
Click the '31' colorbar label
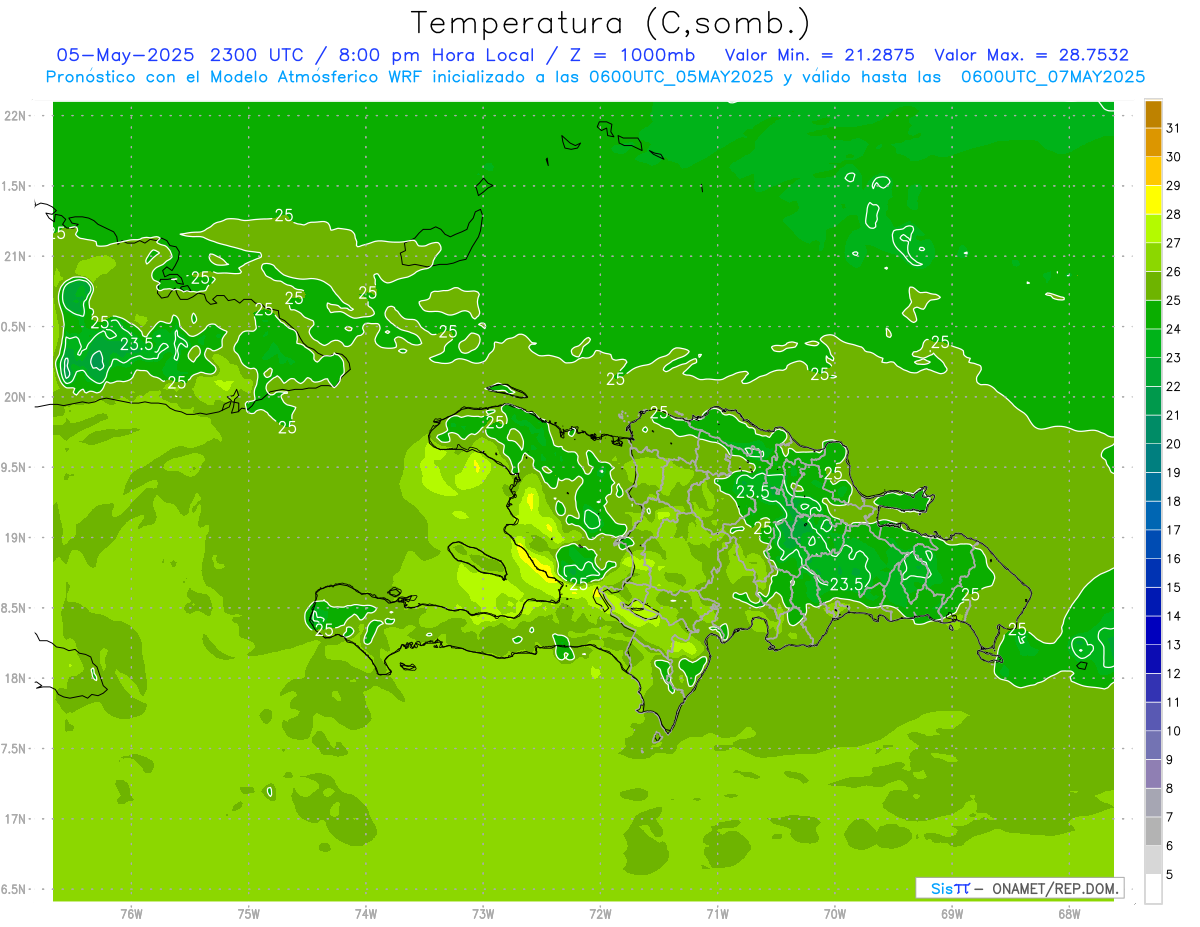(x=1174, y=128)
